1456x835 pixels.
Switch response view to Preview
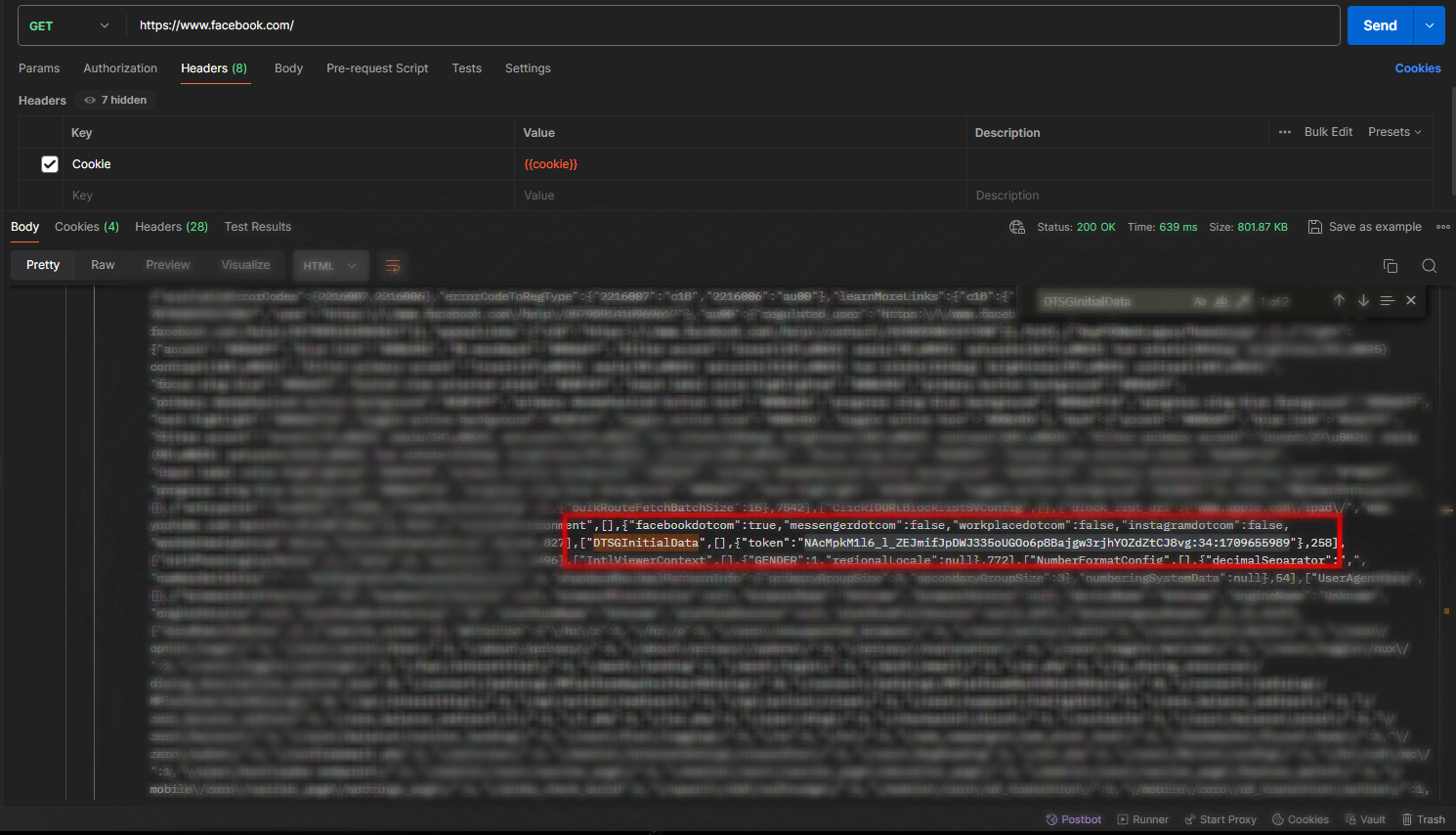click(168, 265)
